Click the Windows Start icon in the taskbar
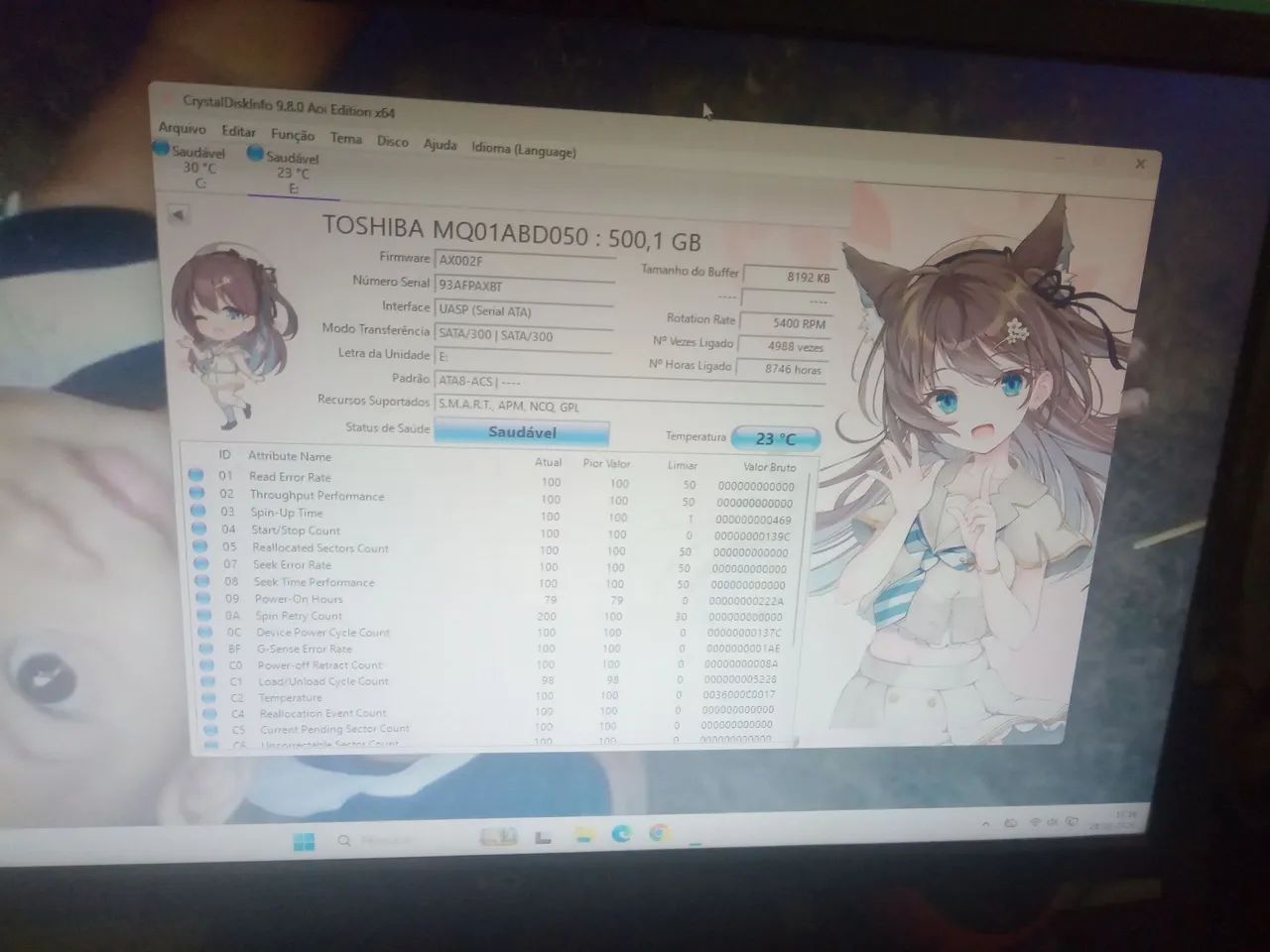1270x952 pixels. pyautogui.click(x=304, y=842)
